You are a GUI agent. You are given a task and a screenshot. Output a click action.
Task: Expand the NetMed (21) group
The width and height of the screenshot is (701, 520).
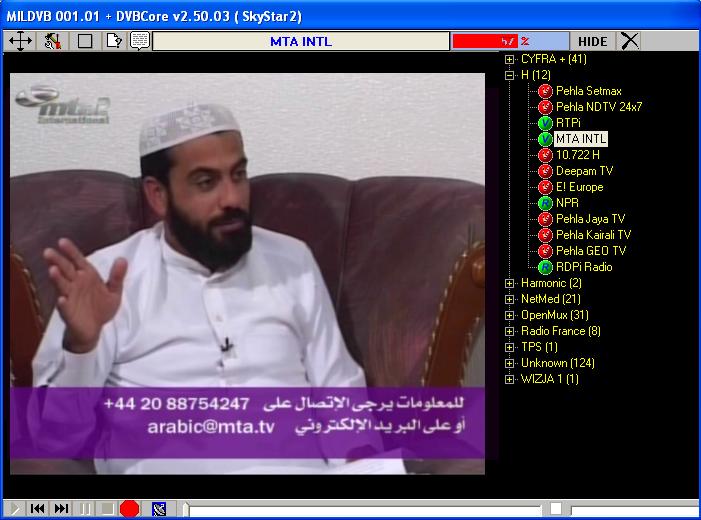pyautogui.click(x=509, y=299)
